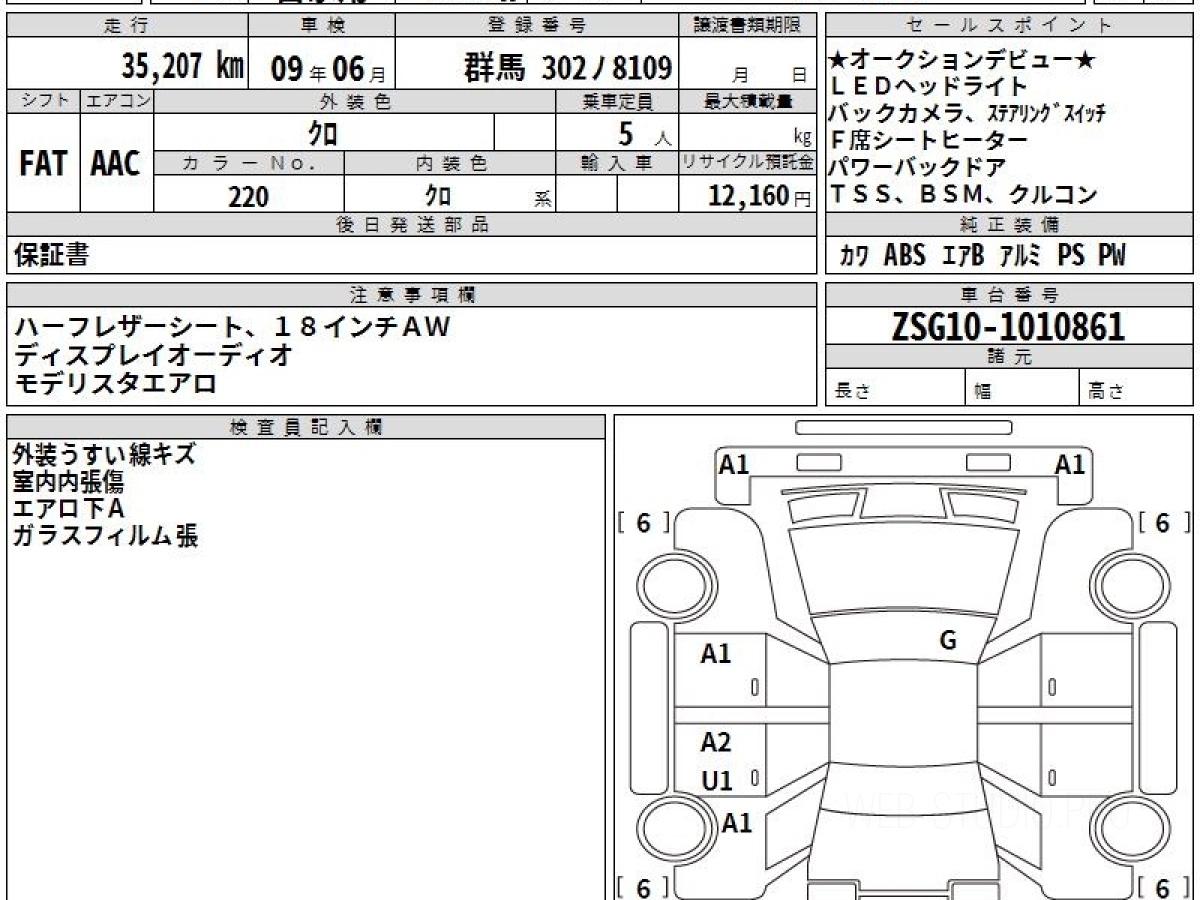Select the chassis number ZSG10-1010861
The height and width of the screenshot is (900, 1200).
tap(1009, 326)
